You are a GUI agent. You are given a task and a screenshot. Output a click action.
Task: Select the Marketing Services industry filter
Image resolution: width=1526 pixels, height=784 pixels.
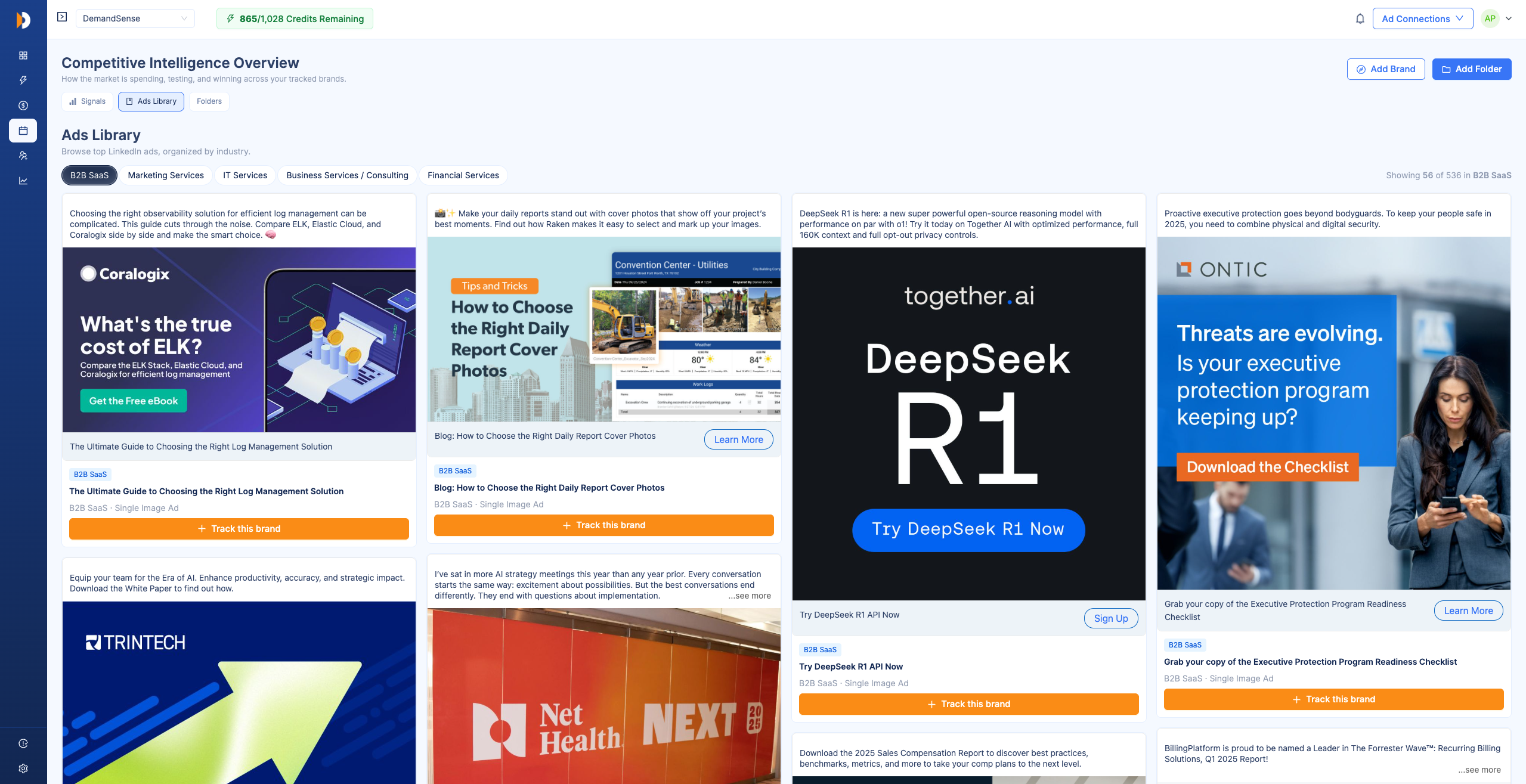pos(166,175)
